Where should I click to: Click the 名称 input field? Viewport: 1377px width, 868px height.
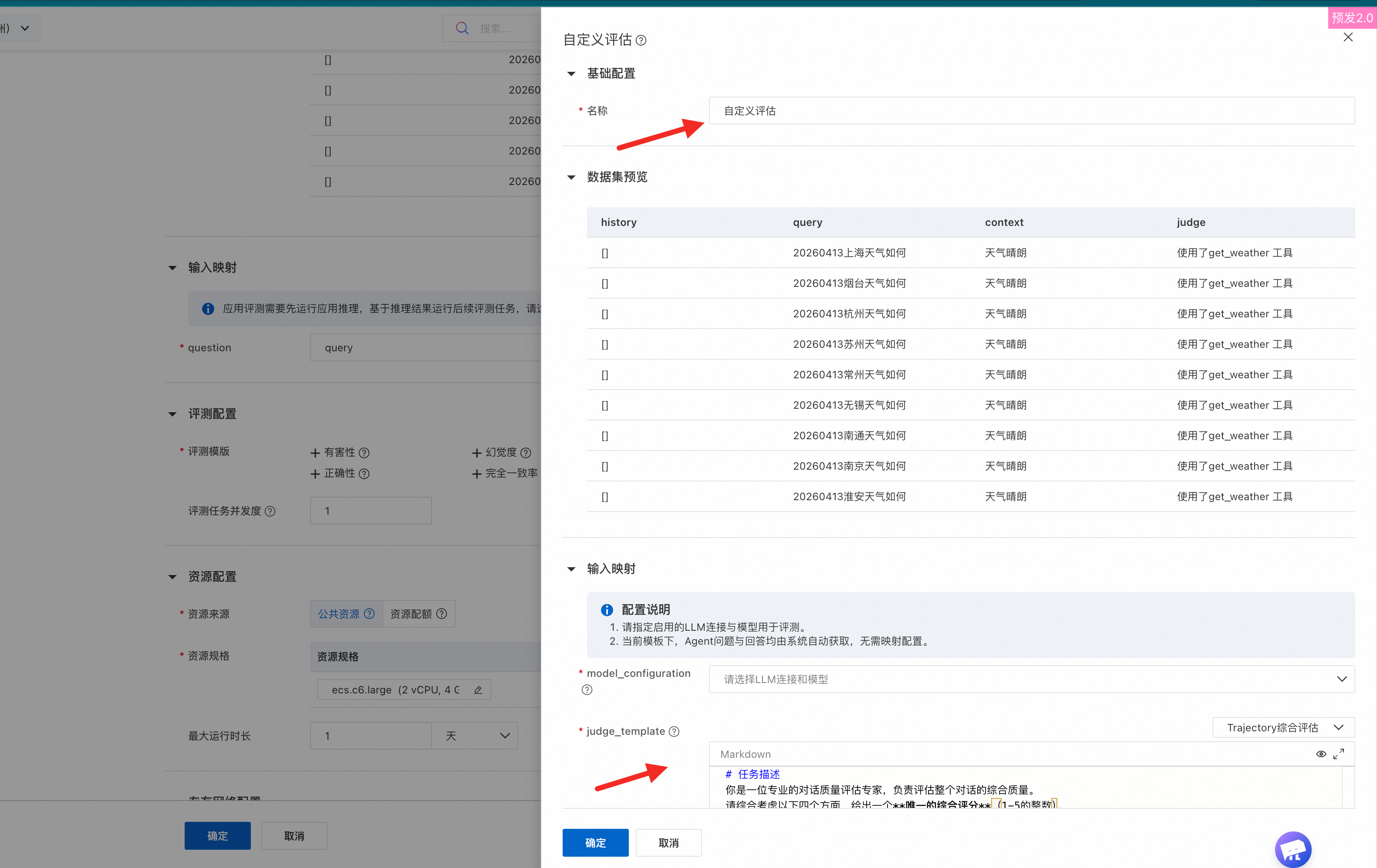1031,111
